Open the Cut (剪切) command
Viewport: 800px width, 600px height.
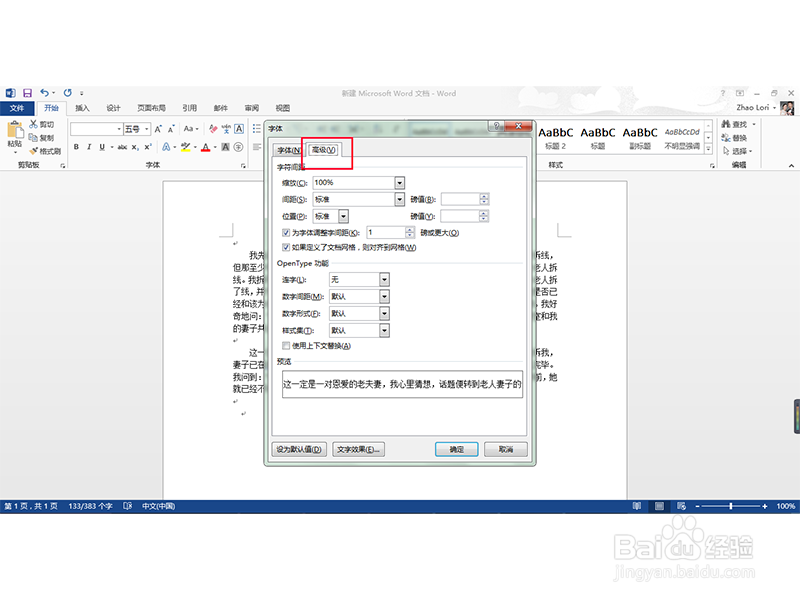tap(36, 124)
